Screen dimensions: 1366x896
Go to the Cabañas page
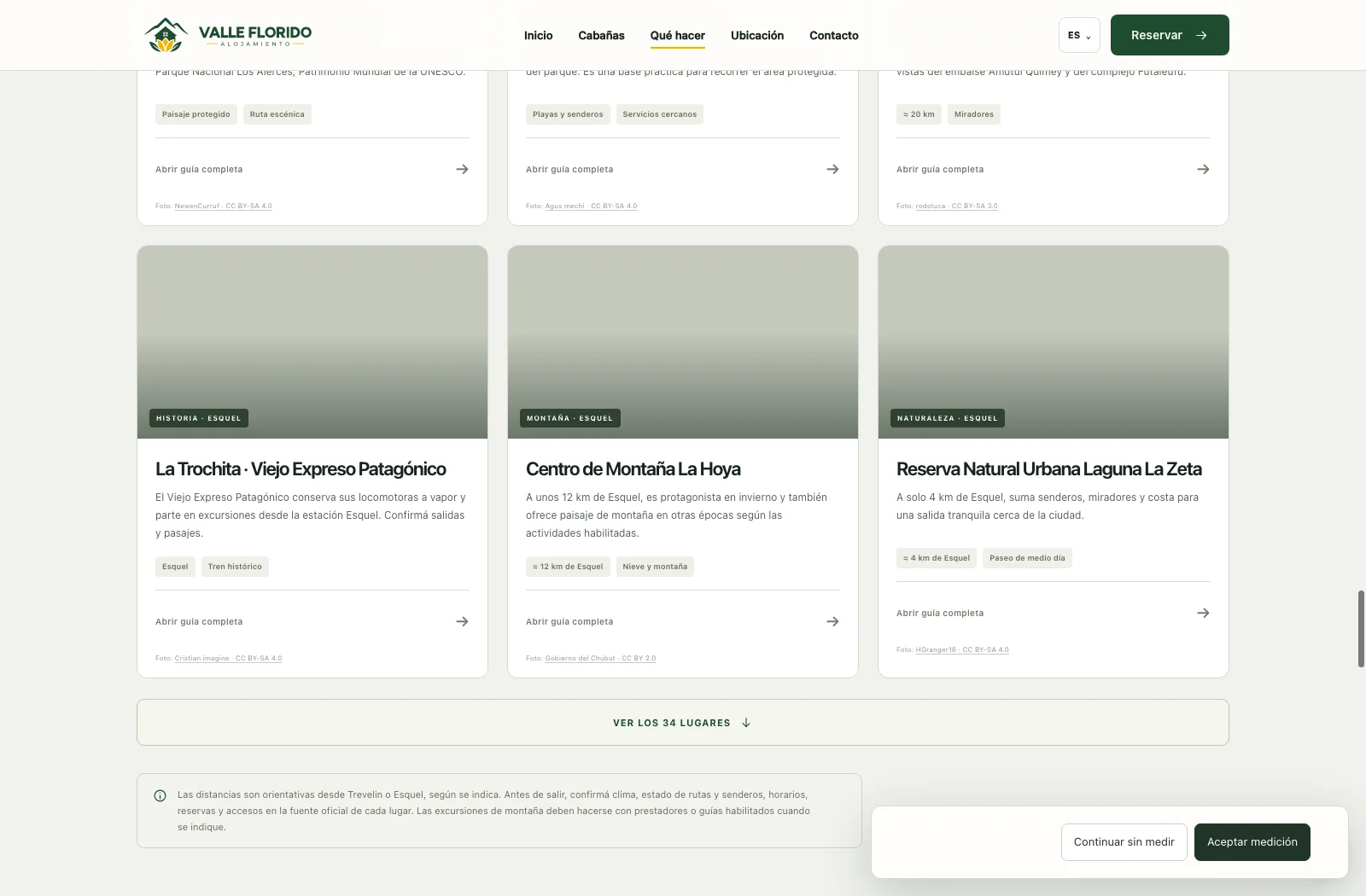(601, 35)
